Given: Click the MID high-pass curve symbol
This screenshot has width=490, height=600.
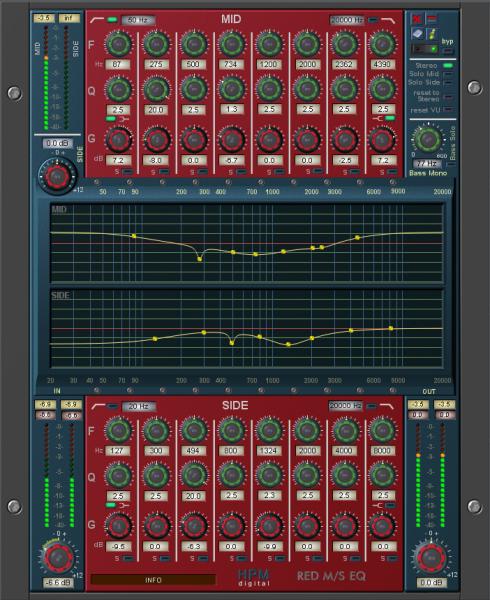Looking at the screenshot, I should pos(96,20).
